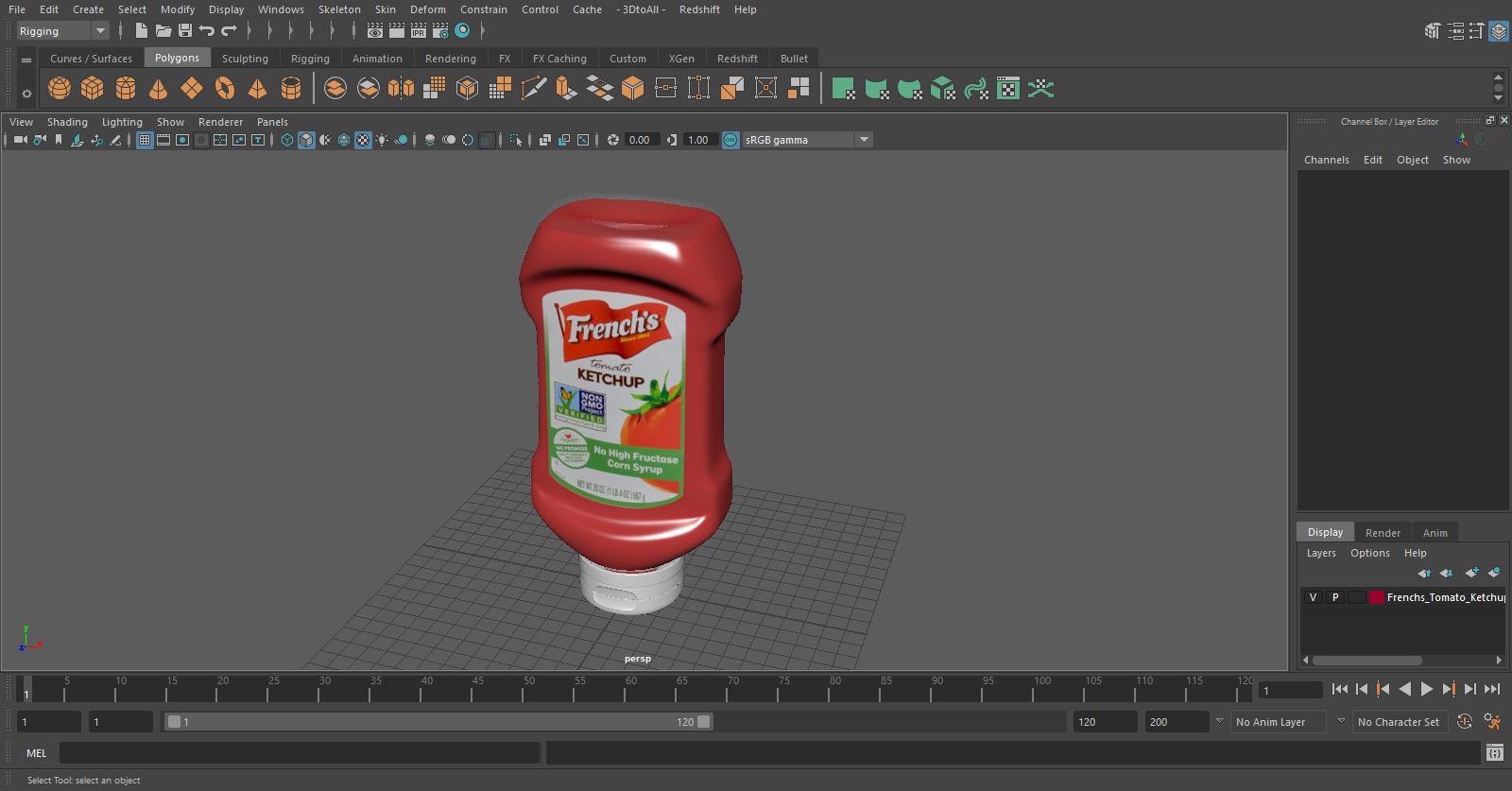Create a polygon cylinder from the shelf
1512x791 pixels.
(x=126, y=89)
